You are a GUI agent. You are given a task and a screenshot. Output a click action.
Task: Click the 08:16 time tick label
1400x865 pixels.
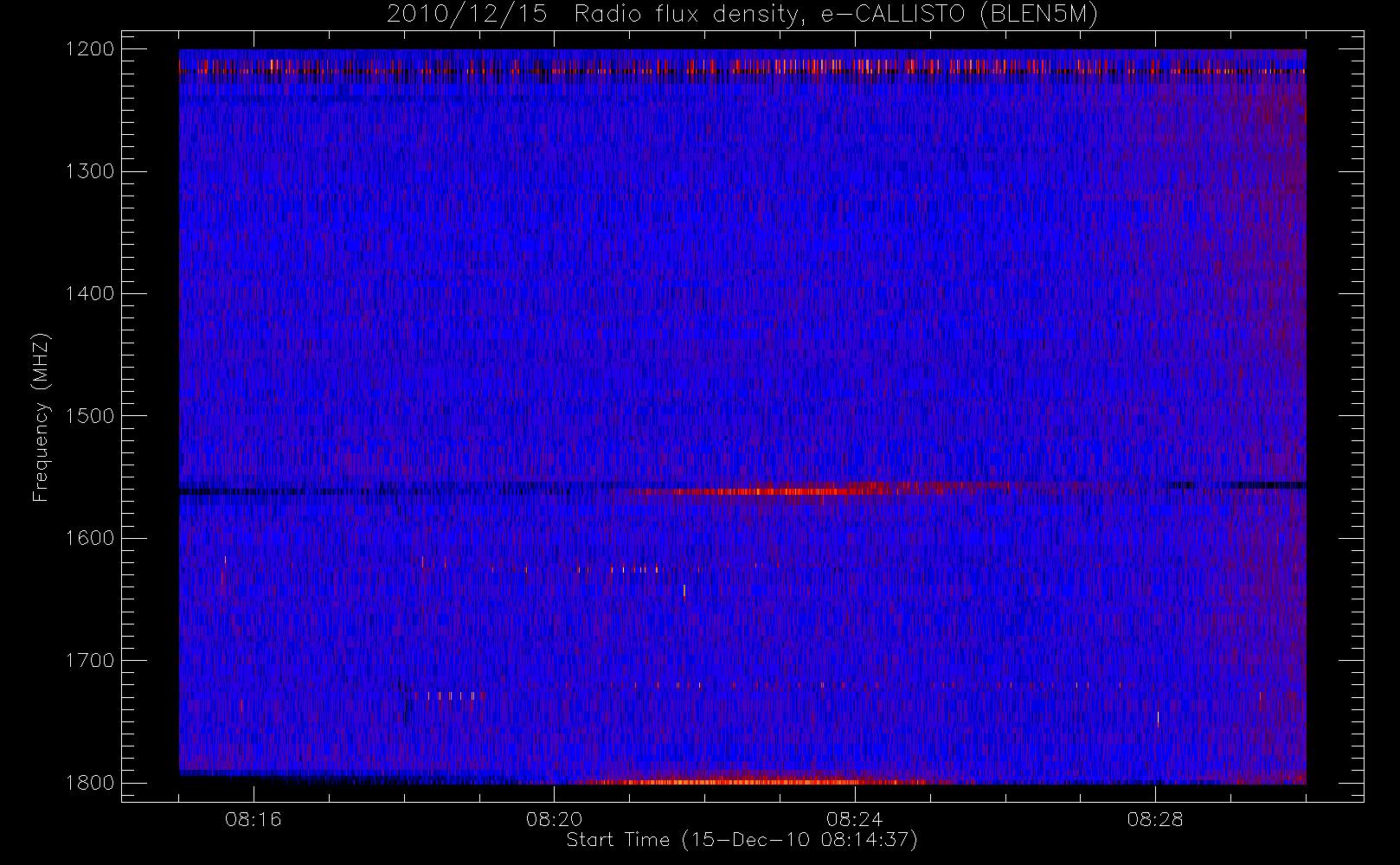point(254,819)
